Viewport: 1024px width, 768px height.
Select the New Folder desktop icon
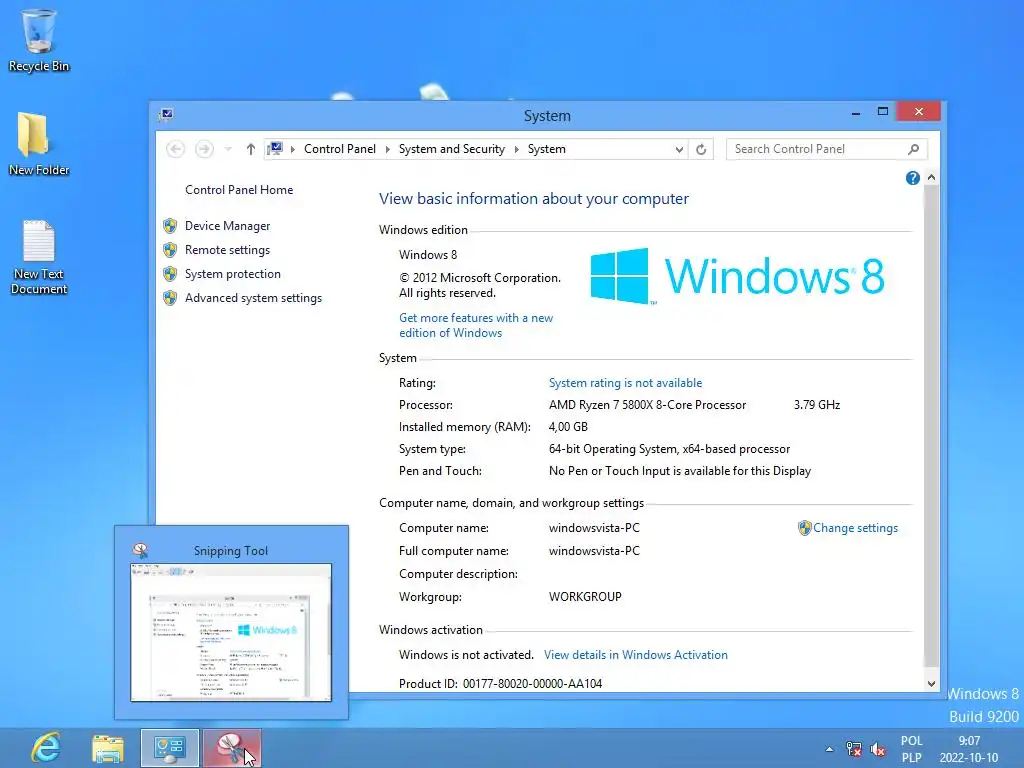pyautogui.click(x=39, y=144)
